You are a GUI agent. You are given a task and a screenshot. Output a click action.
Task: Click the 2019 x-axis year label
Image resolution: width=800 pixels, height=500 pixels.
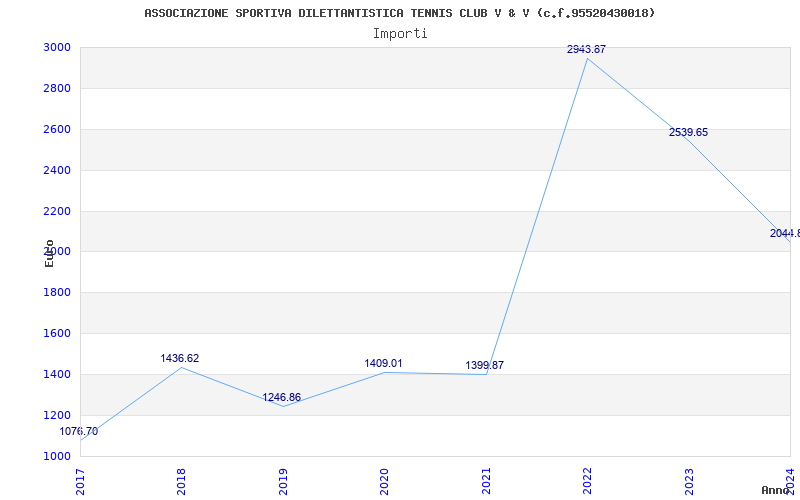click(x=283, y=482)
